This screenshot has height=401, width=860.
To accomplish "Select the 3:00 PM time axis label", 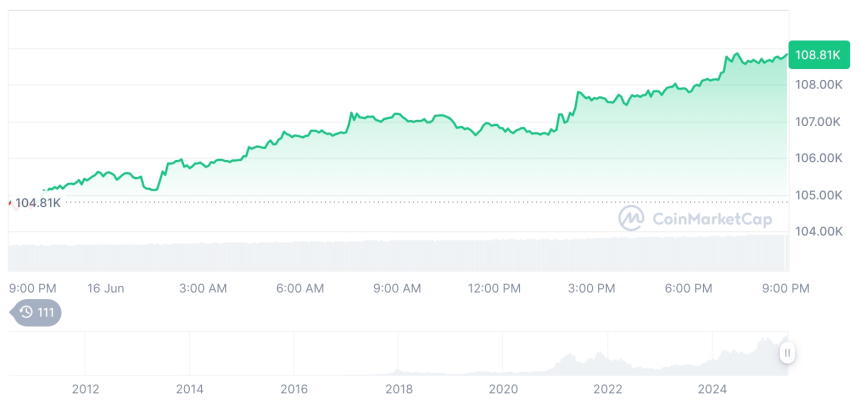I will coord(592,288).
